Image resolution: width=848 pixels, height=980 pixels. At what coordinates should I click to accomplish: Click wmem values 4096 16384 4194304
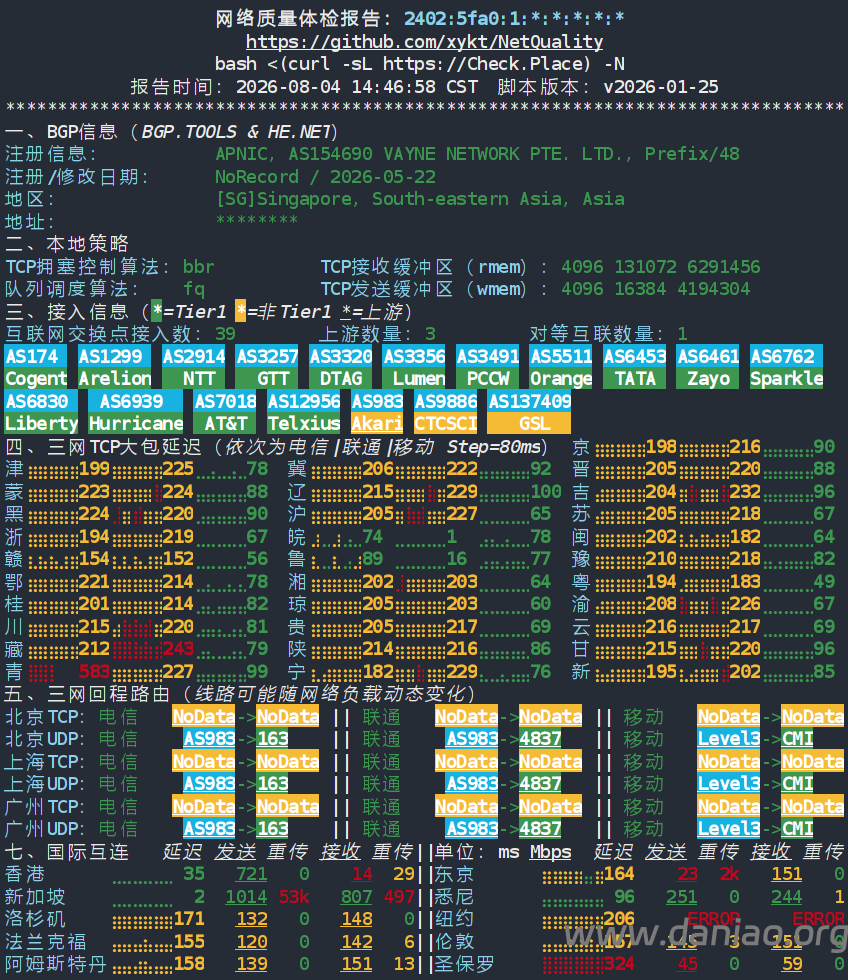655,289
